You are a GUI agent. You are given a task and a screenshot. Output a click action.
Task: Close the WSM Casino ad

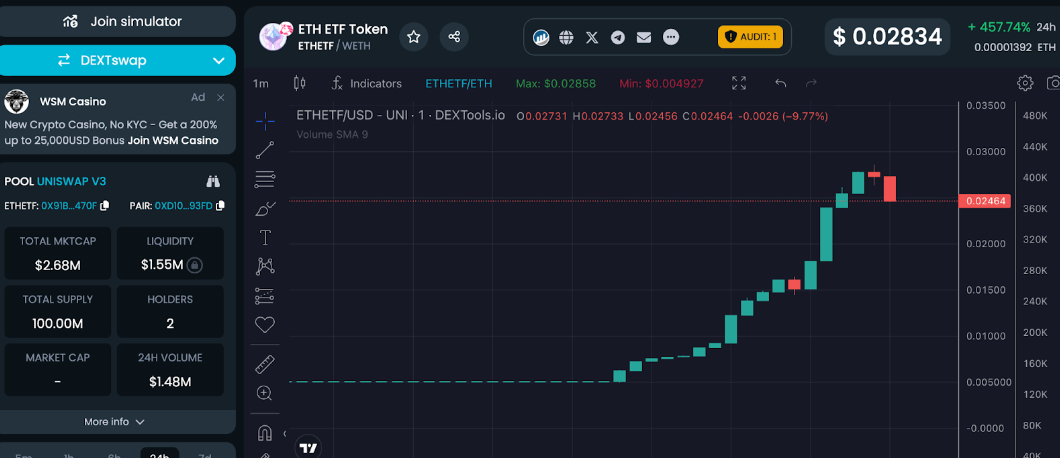coord(222,97)
